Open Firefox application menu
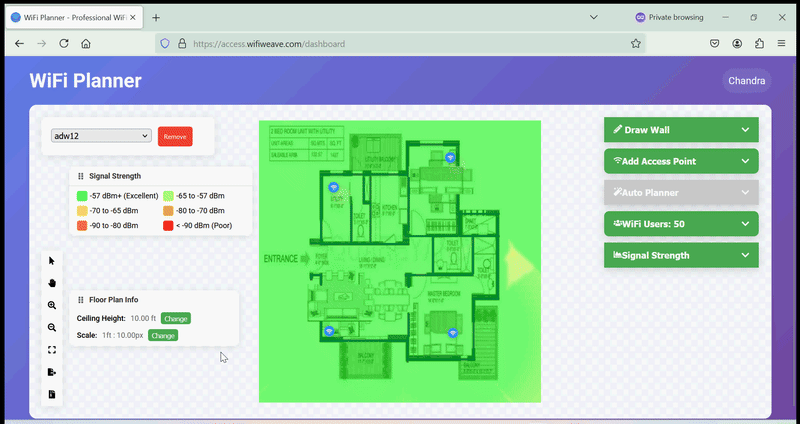The image size is (800, 424). [782, 44]
